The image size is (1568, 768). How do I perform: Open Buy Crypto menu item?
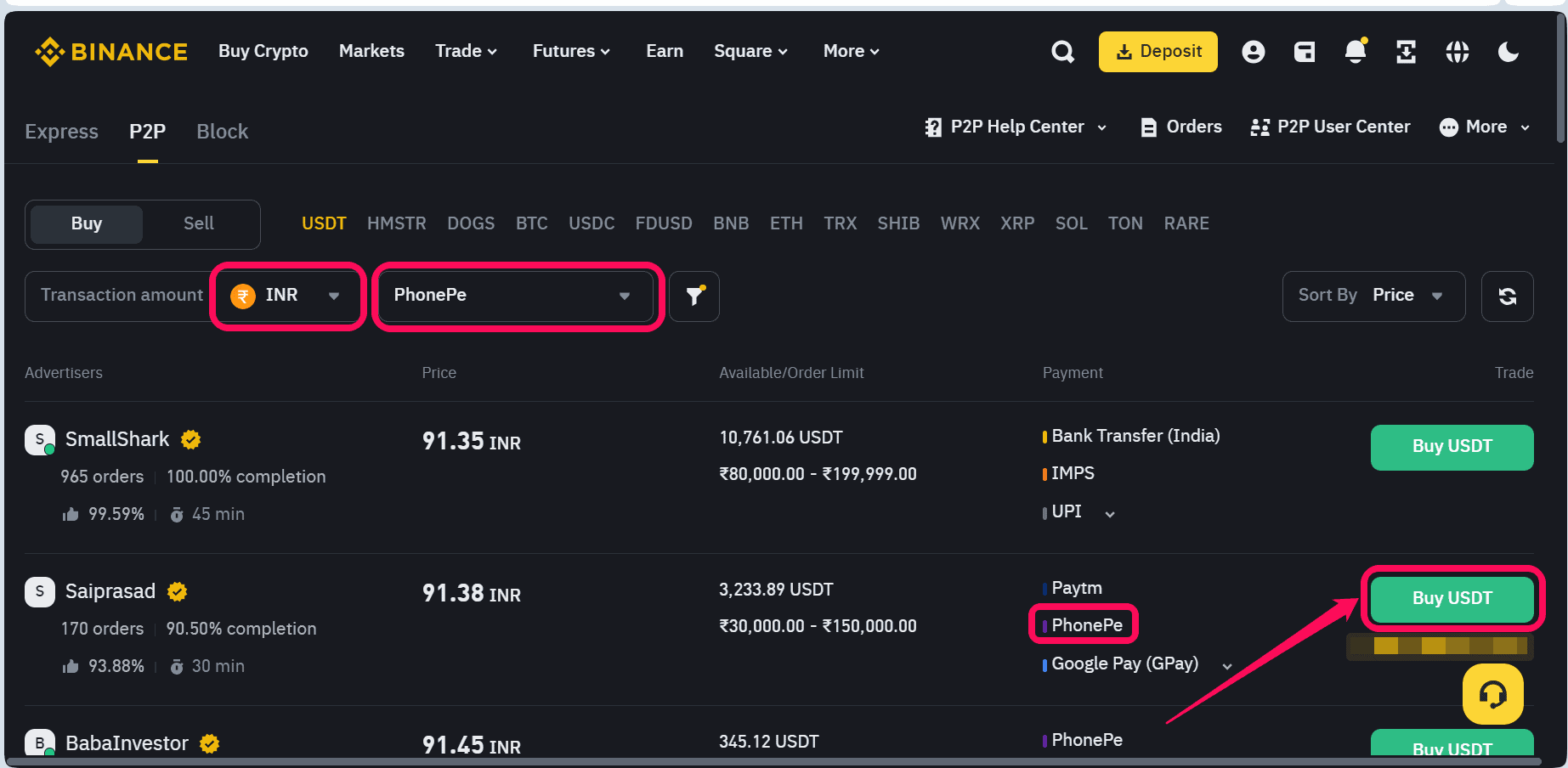coord(263,51)
